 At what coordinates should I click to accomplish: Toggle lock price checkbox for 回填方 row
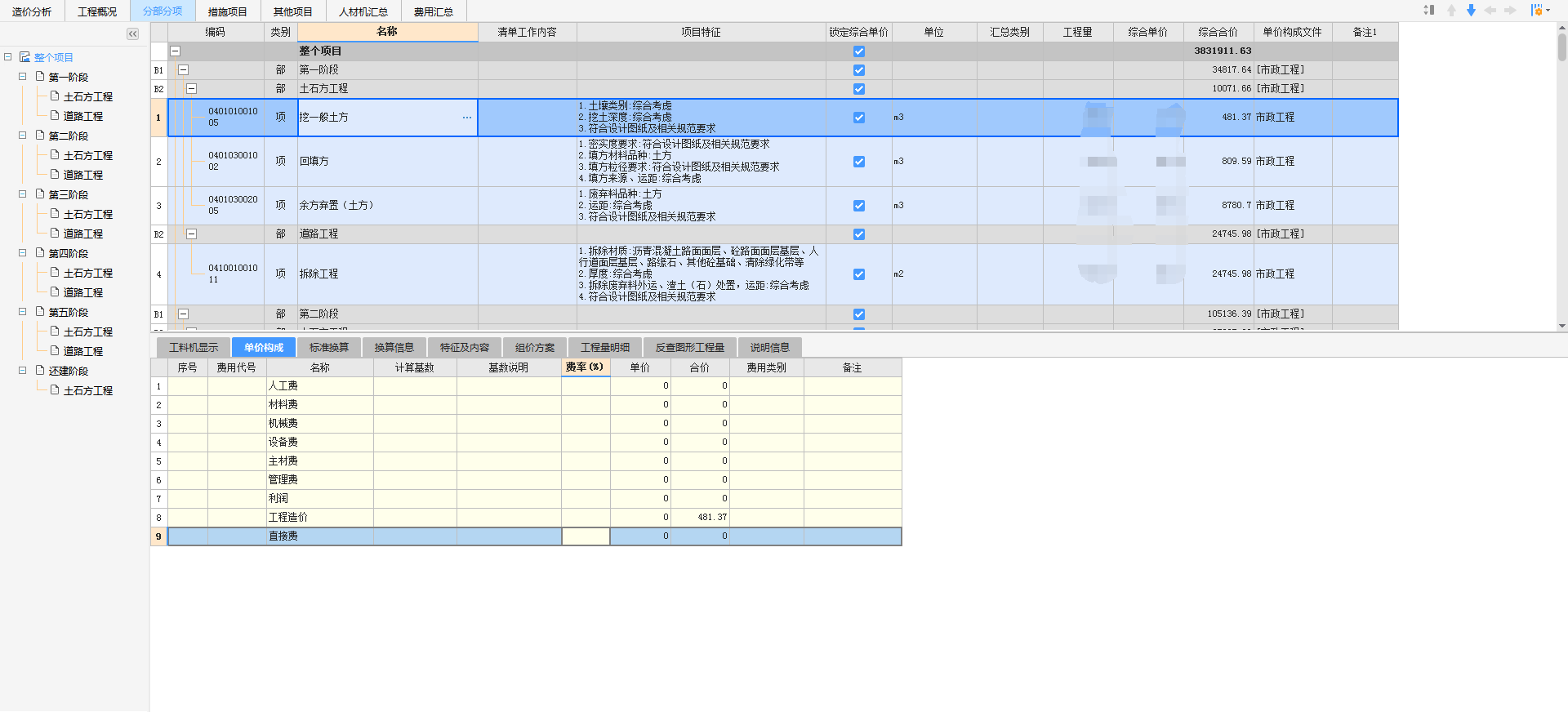point(859,162)
